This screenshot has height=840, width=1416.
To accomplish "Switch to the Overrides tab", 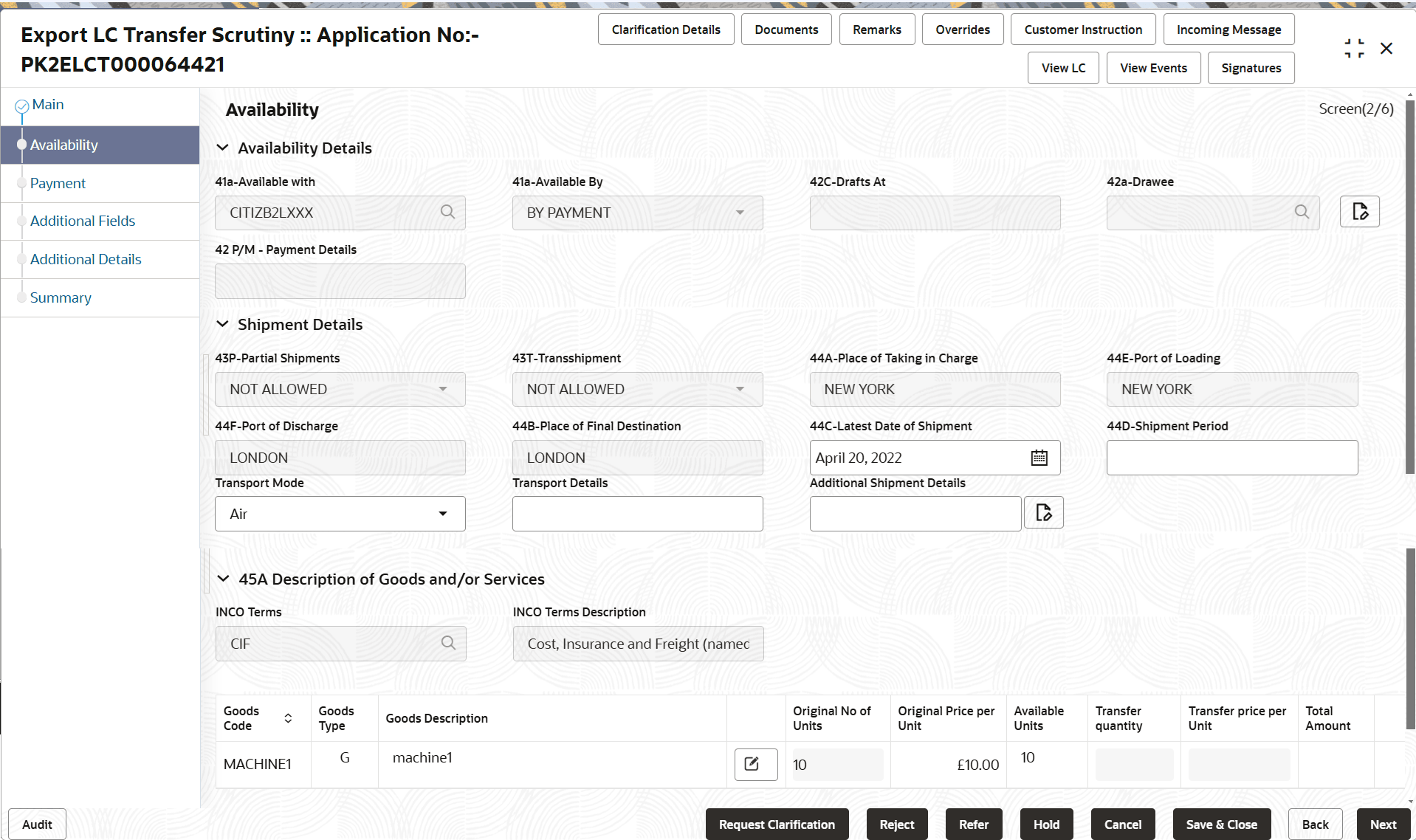I will (x=962, y=29).
